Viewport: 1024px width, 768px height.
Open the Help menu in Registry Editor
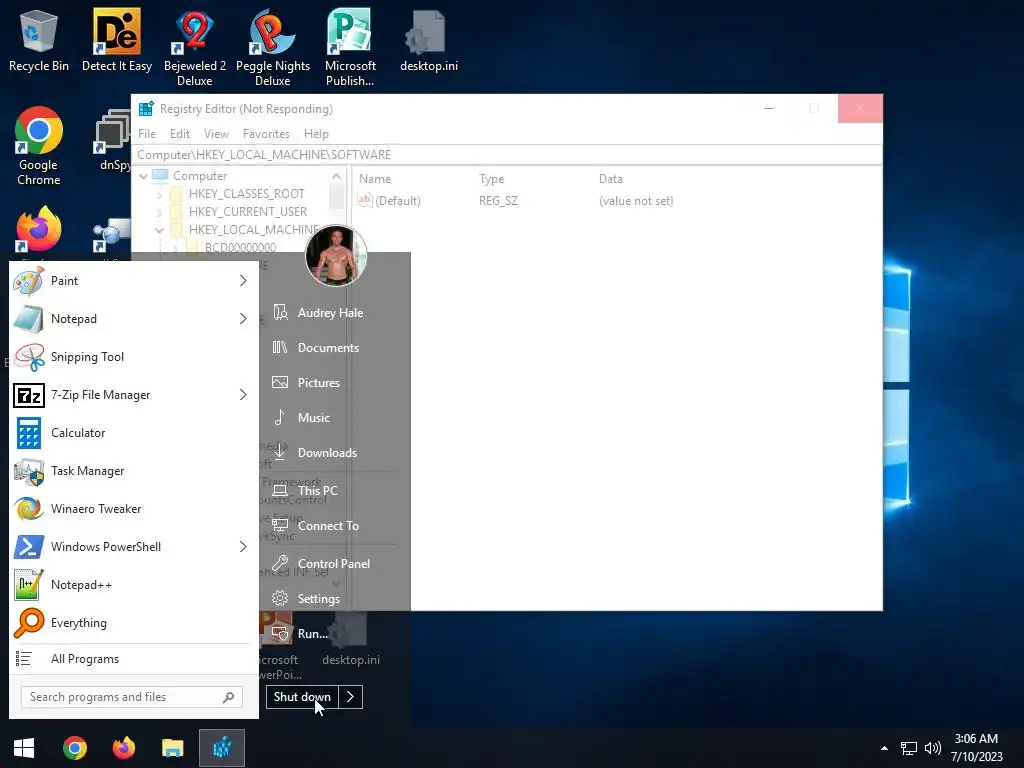316,134
